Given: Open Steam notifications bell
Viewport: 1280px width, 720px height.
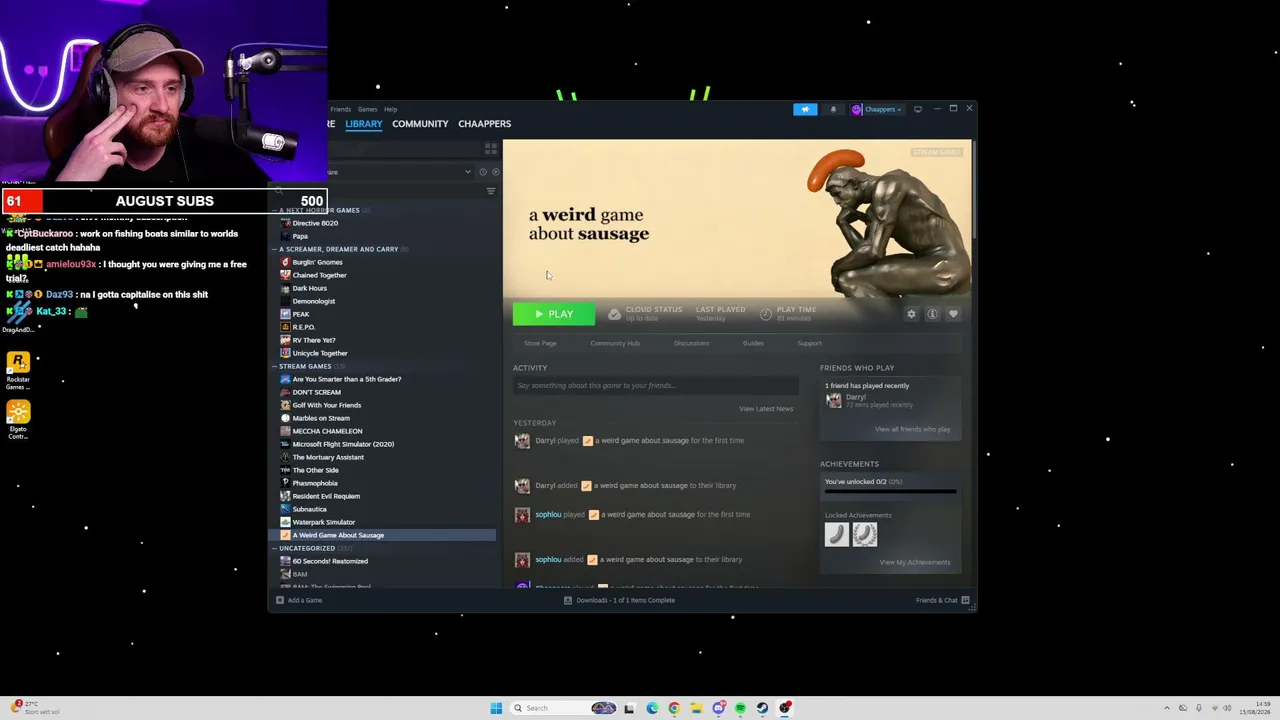Looking at the screenshot, I should pyautogui.click(x=833, y=109).
